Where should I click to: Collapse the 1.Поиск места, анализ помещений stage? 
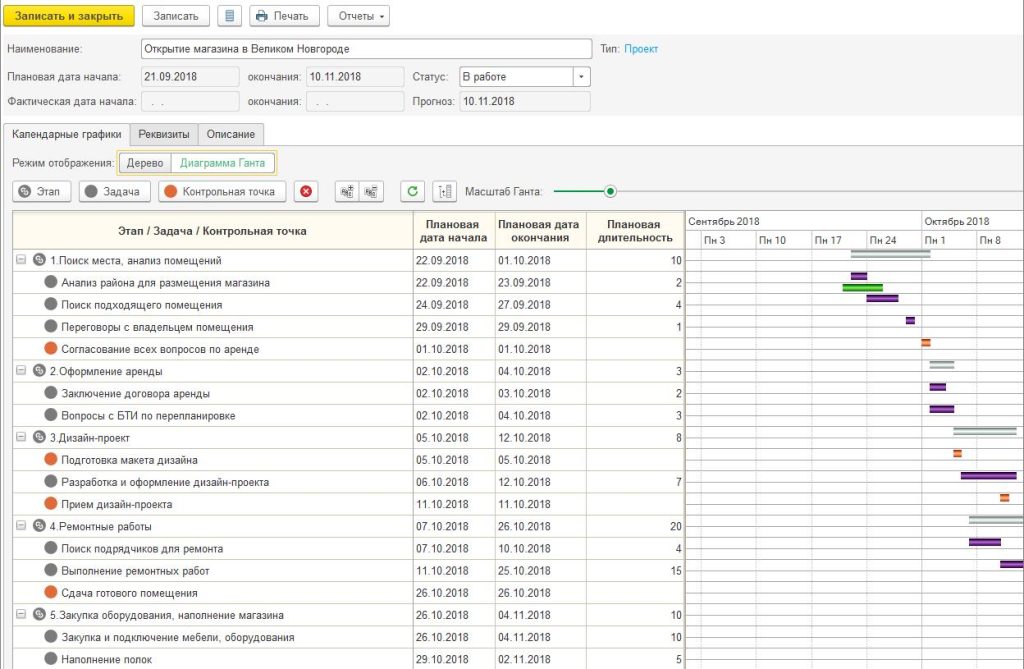(21, 260)
